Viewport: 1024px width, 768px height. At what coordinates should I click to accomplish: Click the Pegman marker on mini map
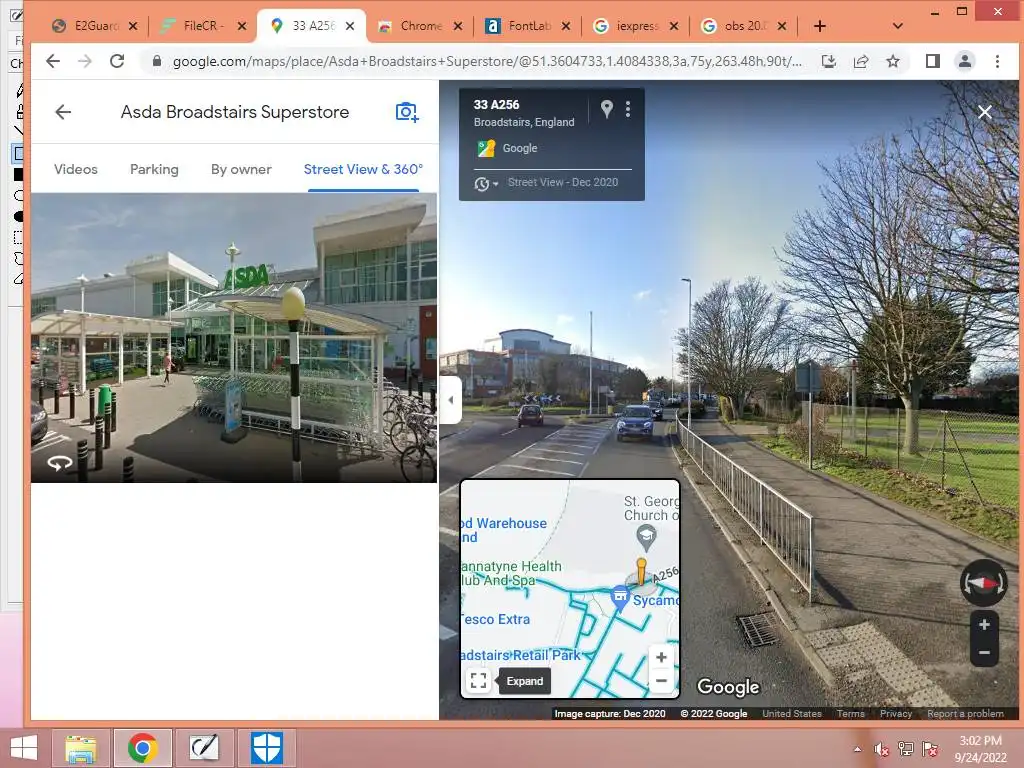tap(641, 571)
